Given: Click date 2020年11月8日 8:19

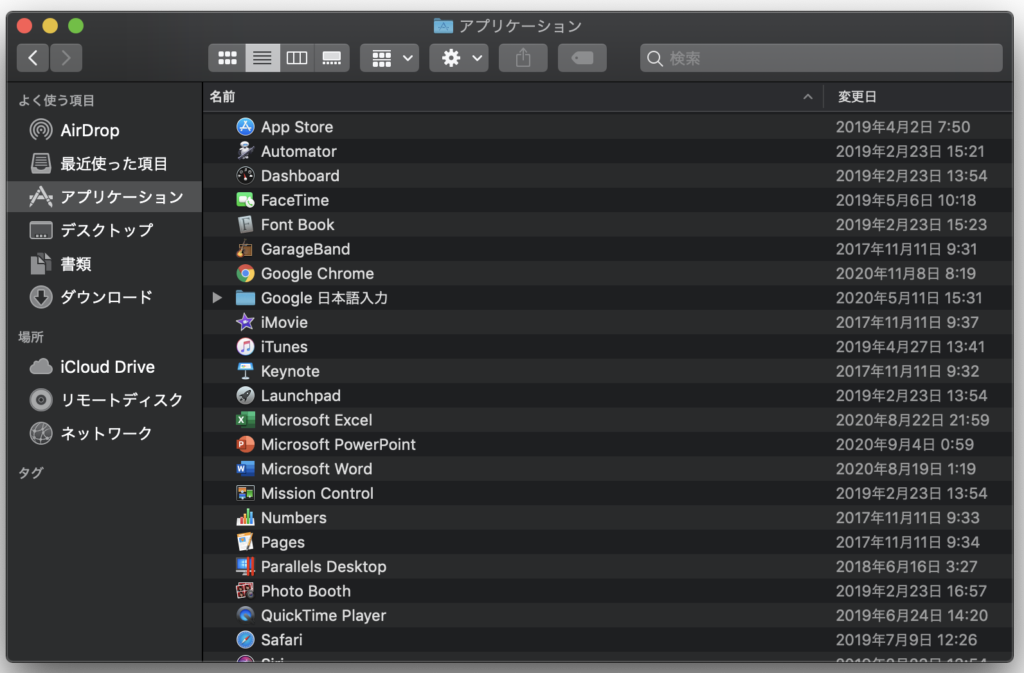Looking at the screenshot, I should pos(906,274).
